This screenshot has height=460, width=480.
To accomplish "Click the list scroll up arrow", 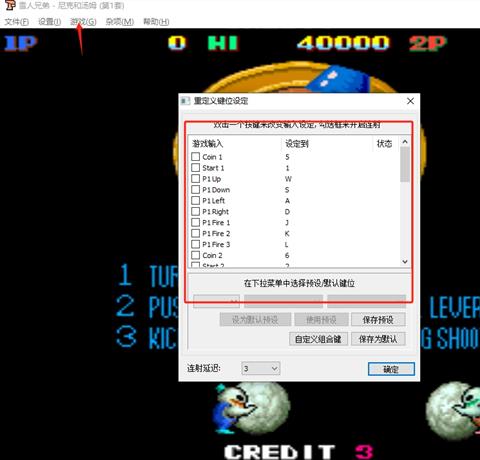I will (x=405, y=142).
